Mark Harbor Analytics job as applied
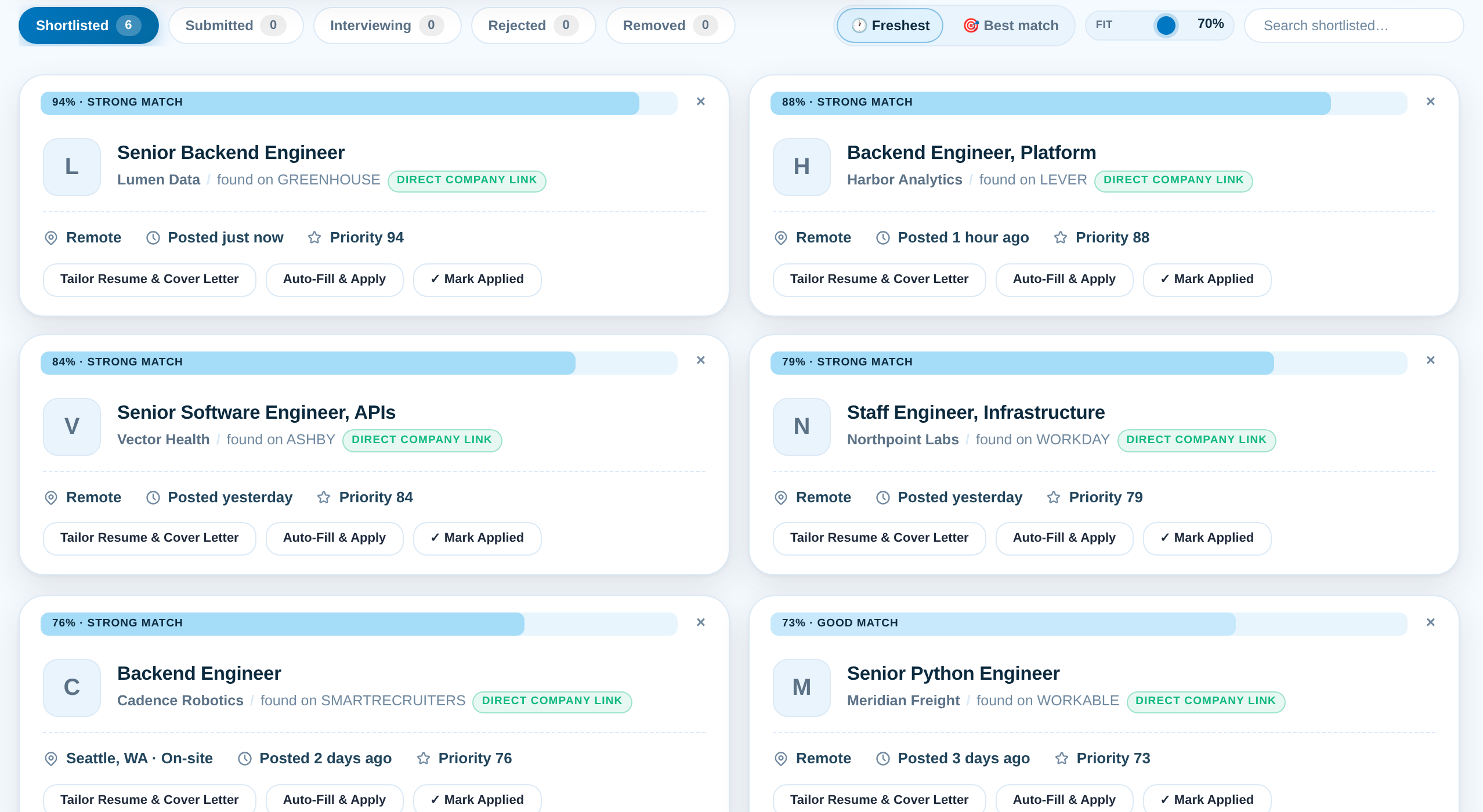The height and width of the screenshot is (812, 1483). click(x=1207, y=280)
